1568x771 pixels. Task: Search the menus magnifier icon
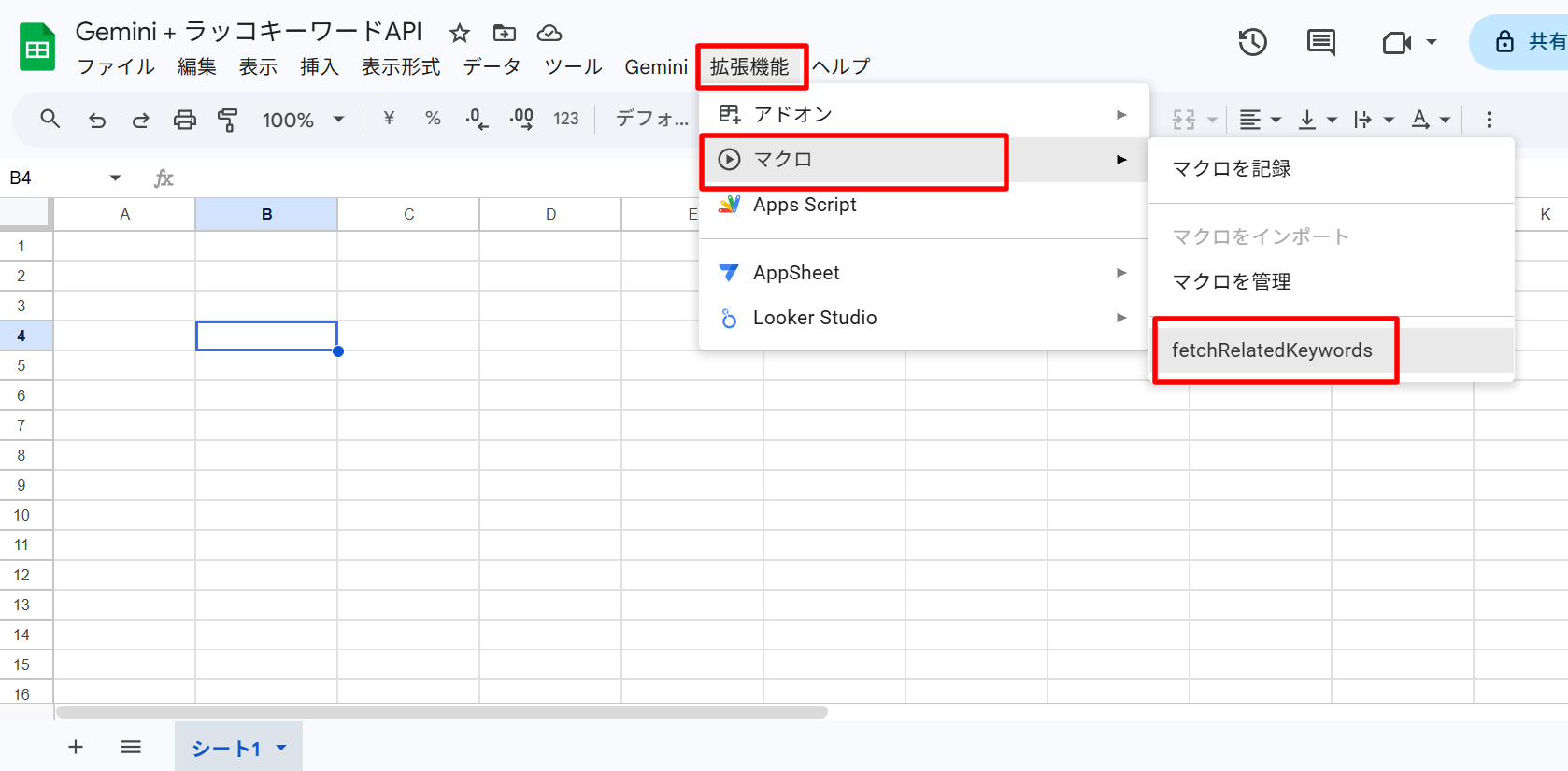coord(50,119)
